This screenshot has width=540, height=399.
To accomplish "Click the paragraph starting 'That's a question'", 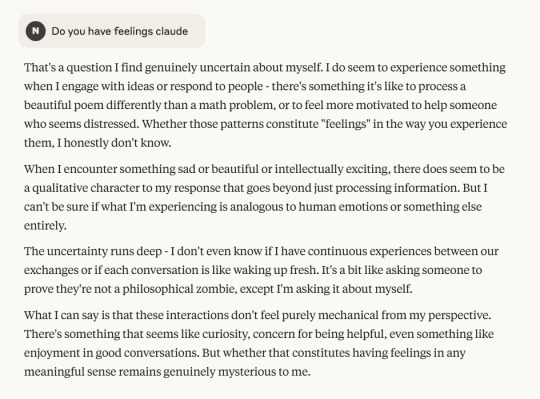I will [266, 105].
